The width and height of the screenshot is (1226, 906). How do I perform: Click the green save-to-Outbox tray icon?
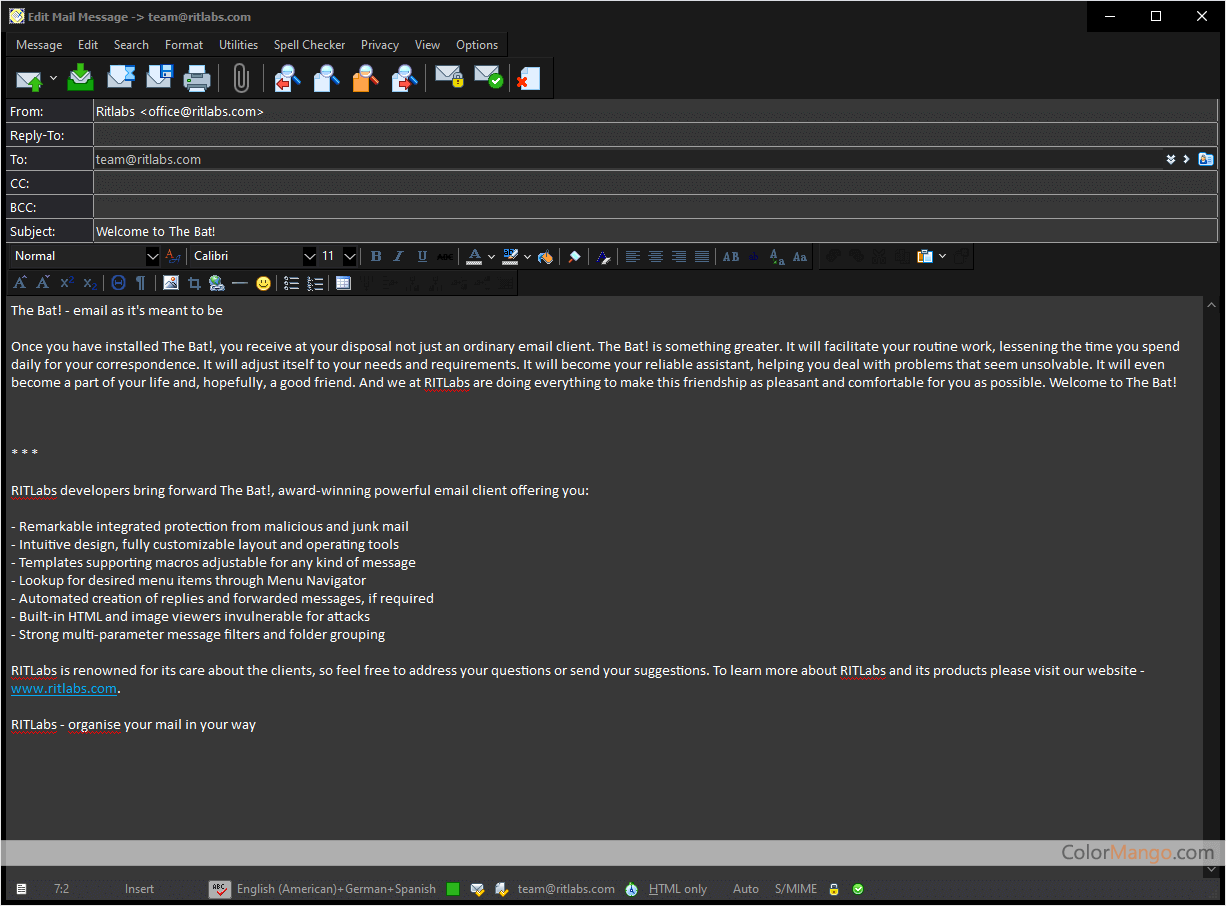click(80, 78)
